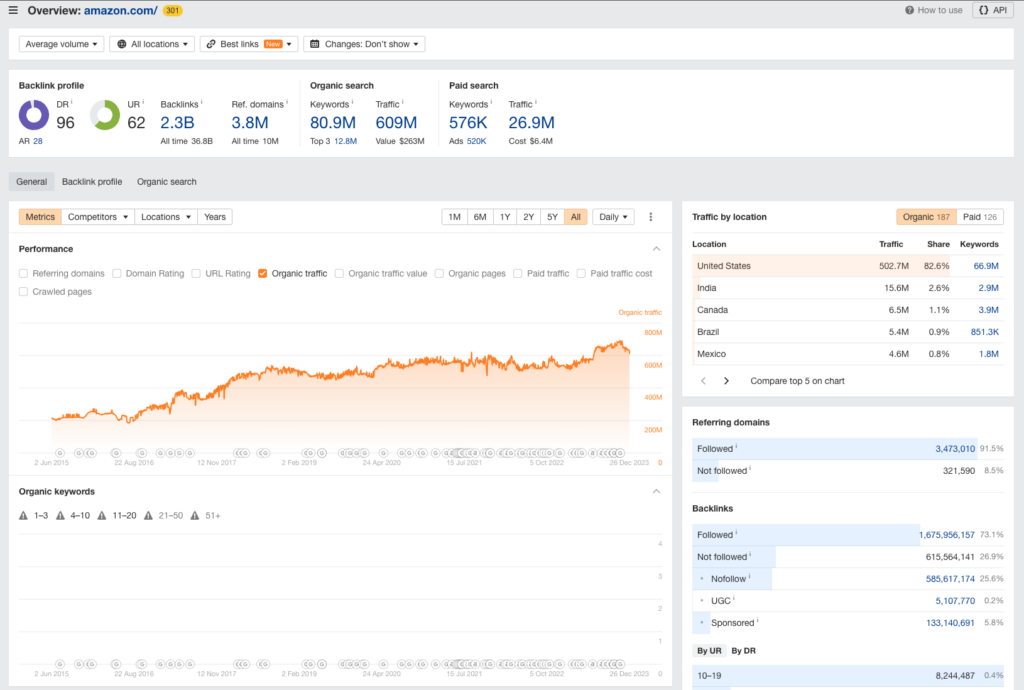The width and height of the screenshot is (1024, 690).
Task: Click warning icon next to 11–20 keywords
Action: 102,516
